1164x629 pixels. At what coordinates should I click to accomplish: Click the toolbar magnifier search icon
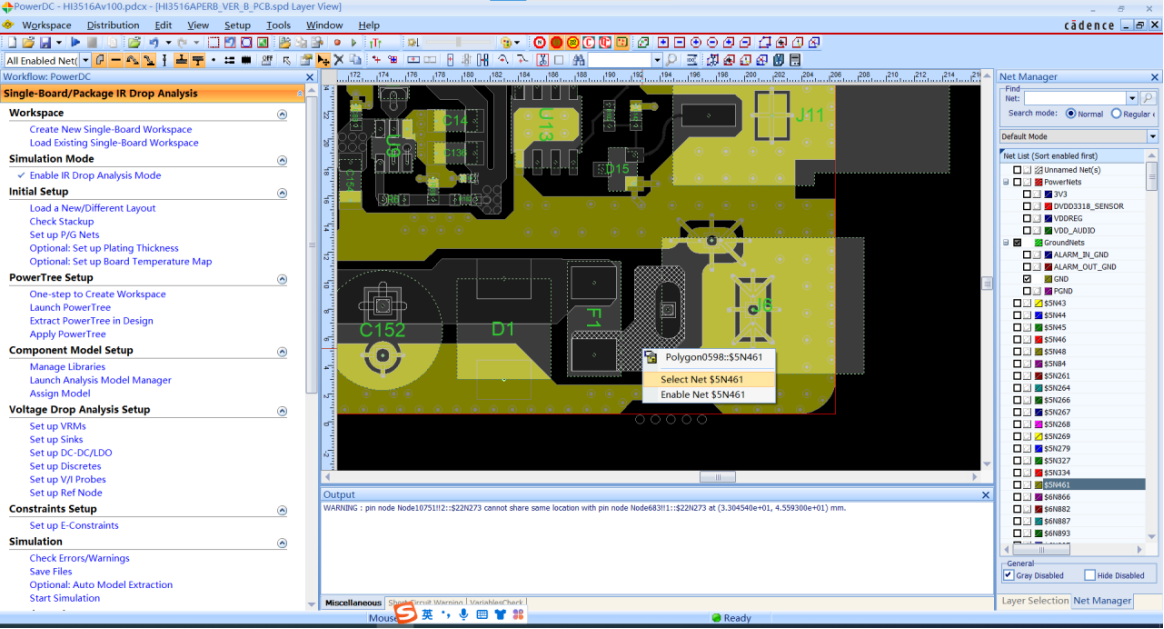(671, 60)
